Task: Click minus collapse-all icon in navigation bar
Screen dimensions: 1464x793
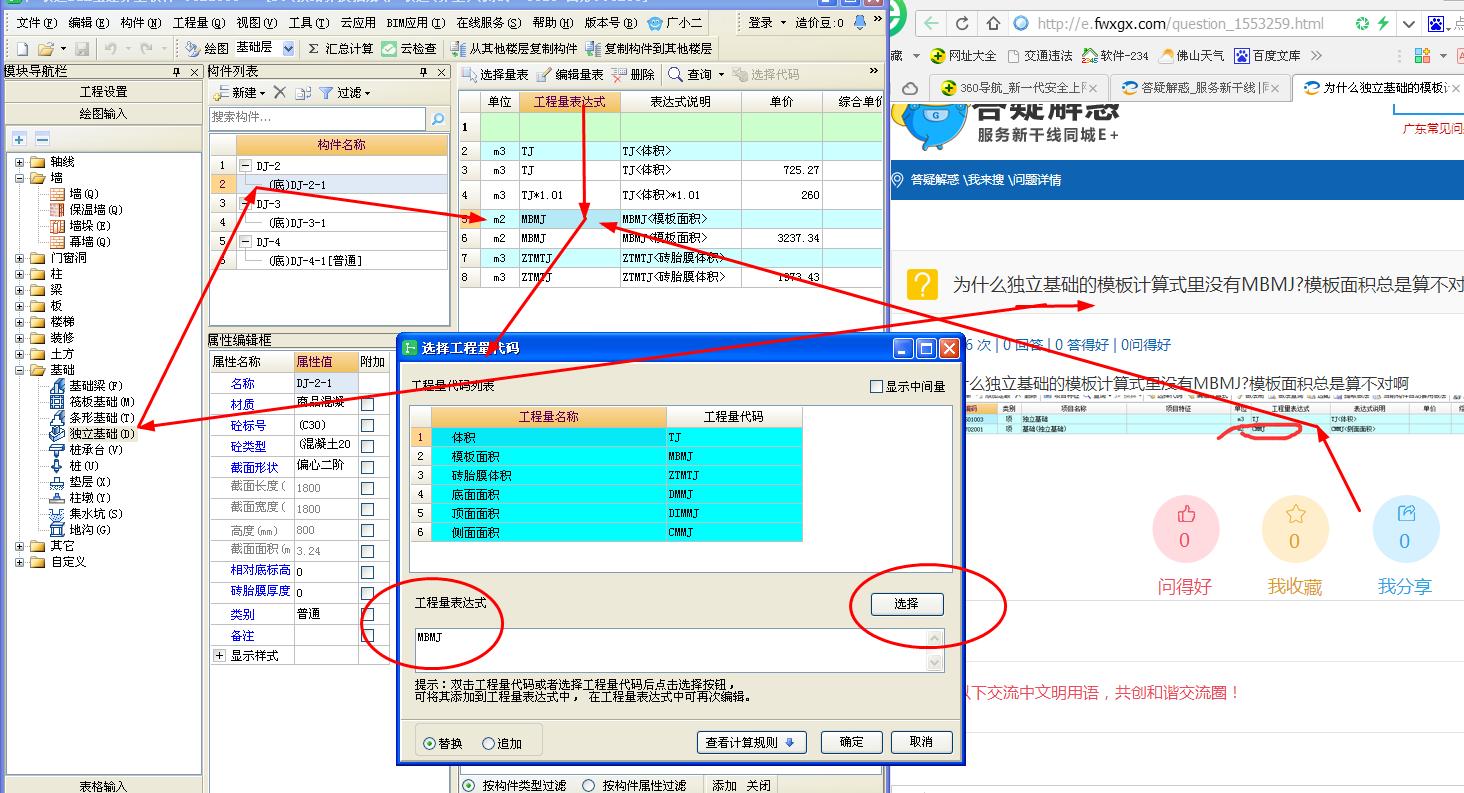Action: [42, 139]
